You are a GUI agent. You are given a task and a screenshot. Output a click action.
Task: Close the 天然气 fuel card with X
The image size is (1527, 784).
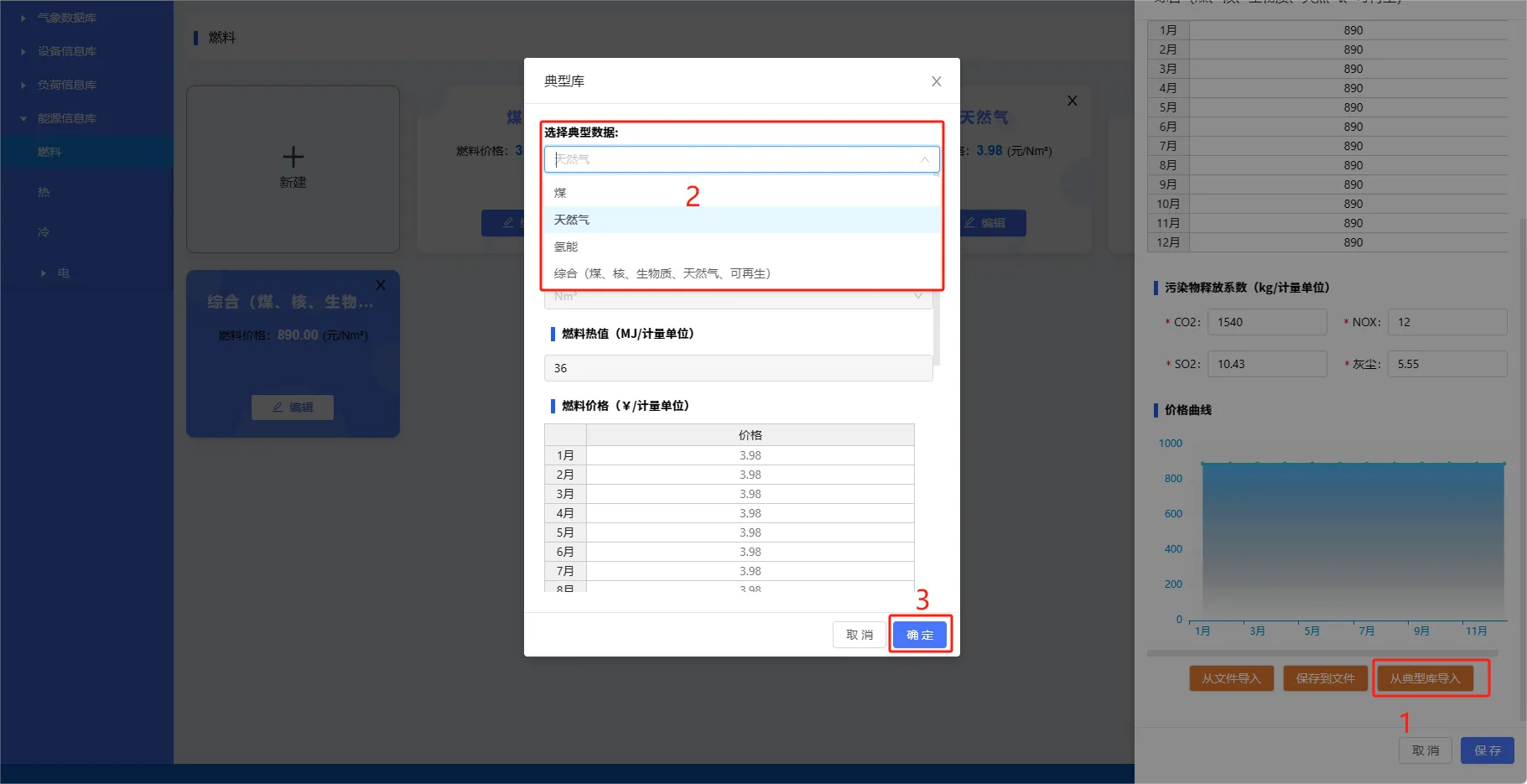(x=1072, y=101)
